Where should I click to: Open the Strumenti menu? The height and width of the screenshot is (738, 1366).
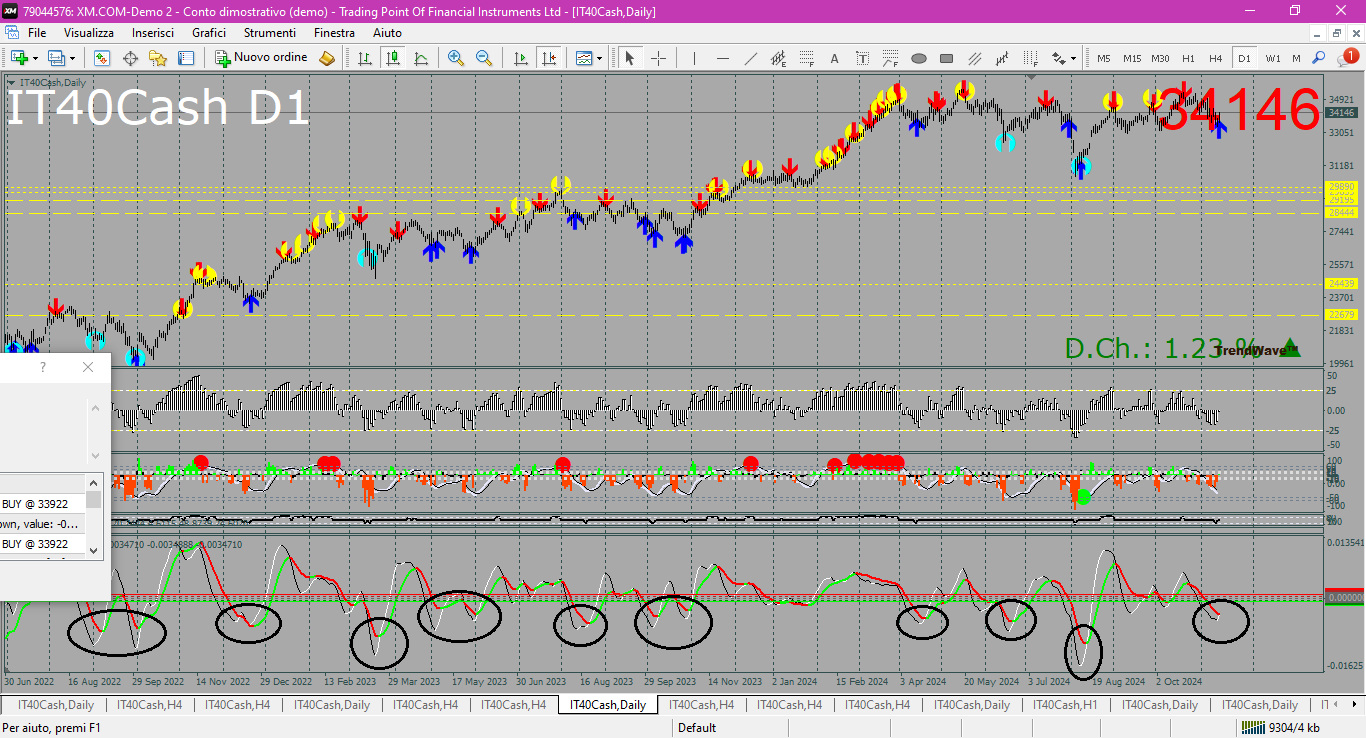click(x=270, y=33)
